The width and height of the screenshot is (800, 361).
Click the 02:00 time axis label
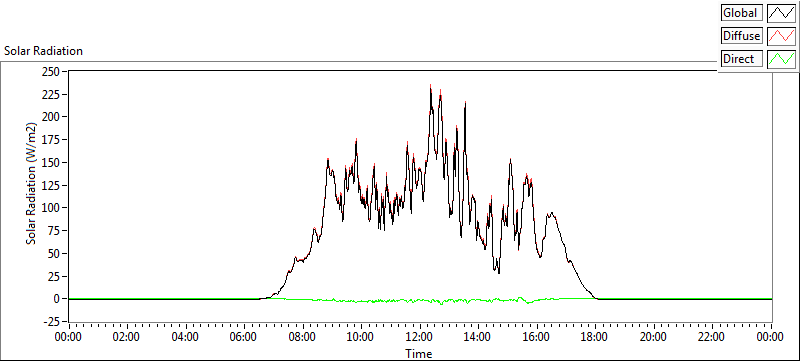pyautogui.click(x=127, y=337)
